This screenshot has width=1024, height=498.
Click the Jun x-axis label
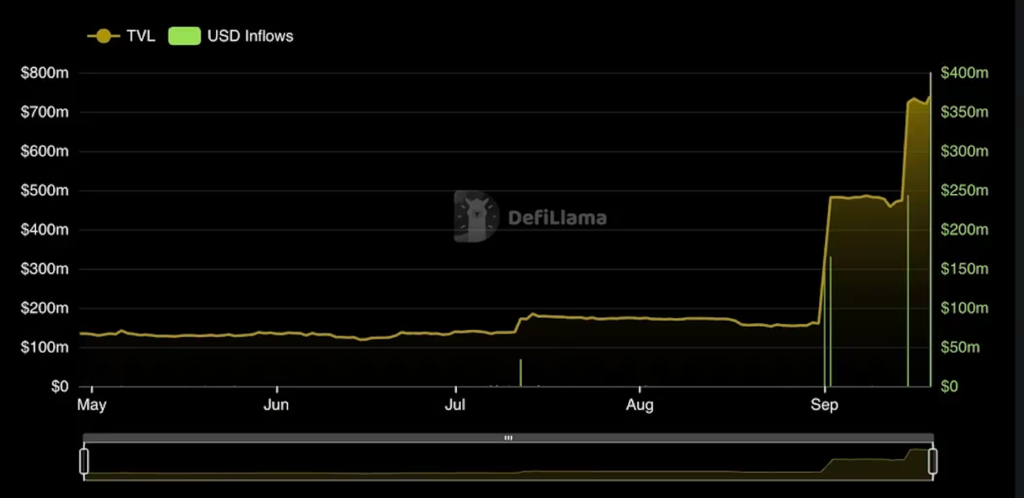[x=276, y=405]
